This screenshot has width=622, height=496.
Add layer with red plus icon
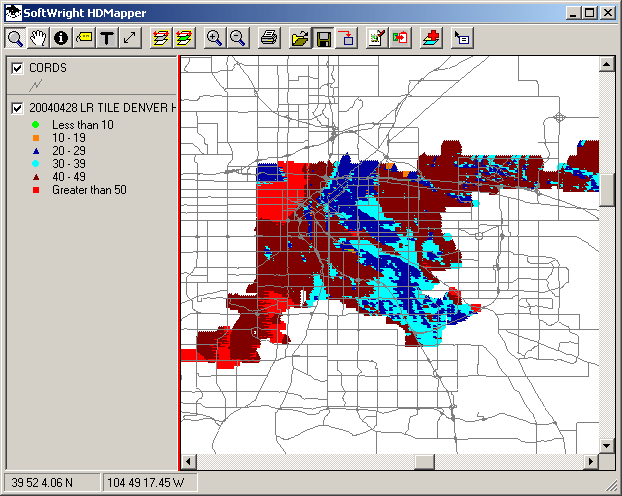tap(431, 38)
